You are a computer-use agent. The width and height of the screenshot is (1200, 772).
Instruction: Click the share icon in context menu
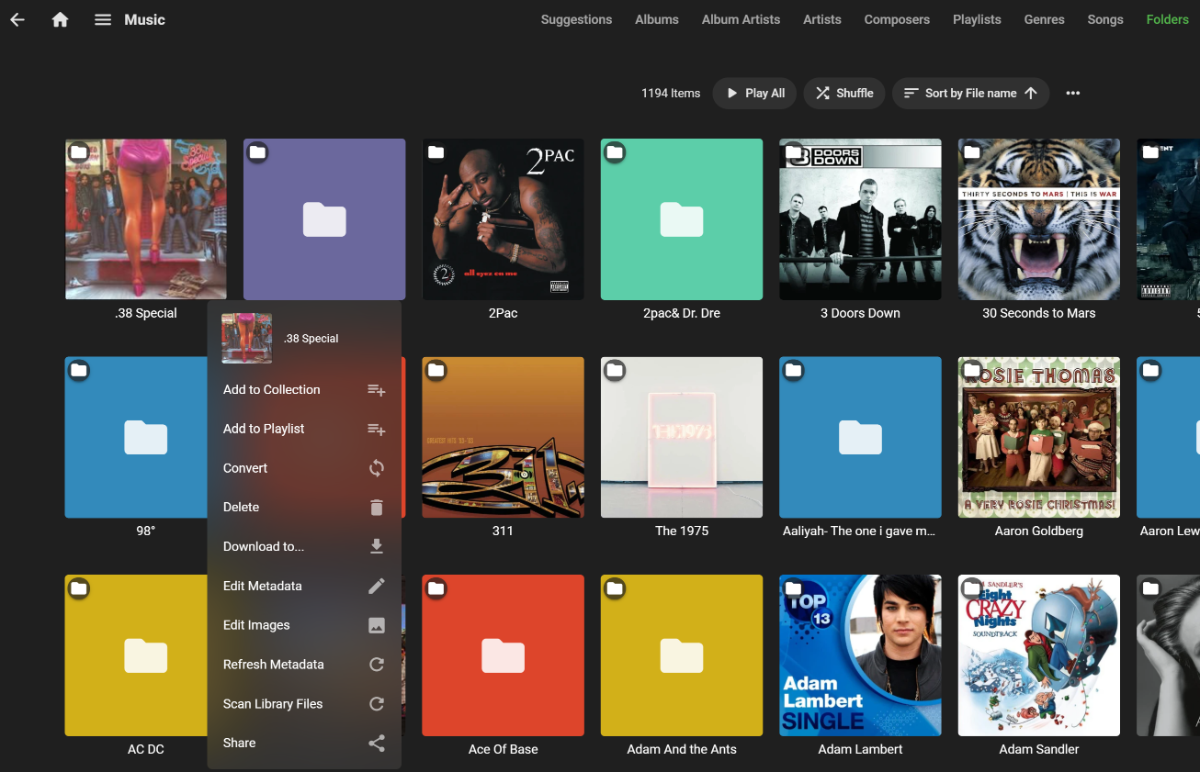point(376,743)
